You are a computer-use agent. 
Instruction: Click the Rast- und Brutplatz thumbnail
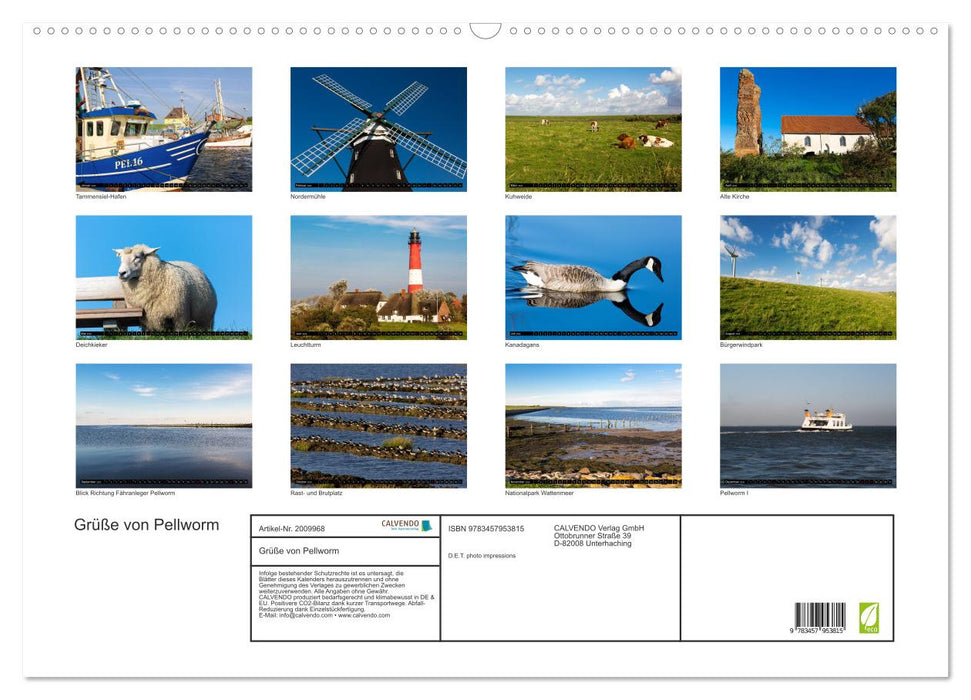click(x=379, y=426)
